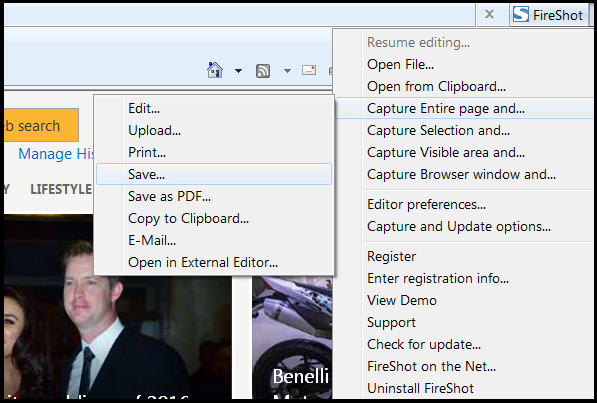Open the Manage History link
This screenshot has width=597, height=403.
(x=56, y=154)
